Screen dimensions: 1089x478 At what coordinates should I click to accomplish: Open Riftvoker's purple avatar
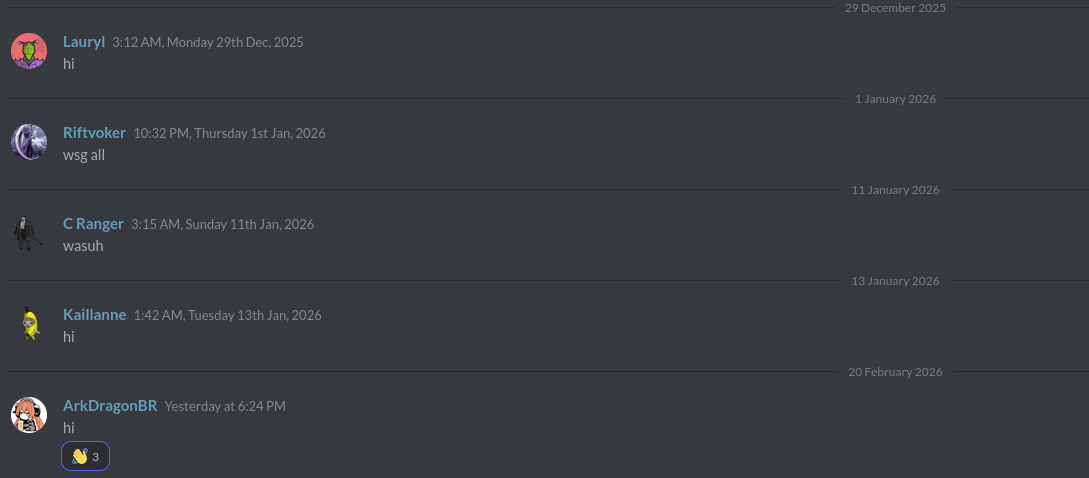pos(29,142)
